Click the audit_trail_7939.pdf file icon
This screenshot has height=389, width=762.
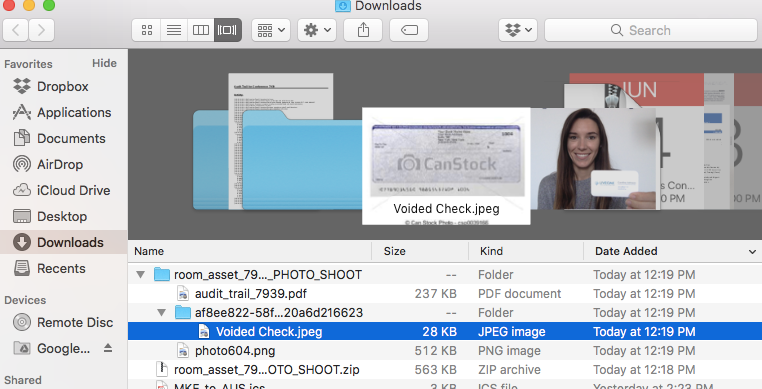183,294
